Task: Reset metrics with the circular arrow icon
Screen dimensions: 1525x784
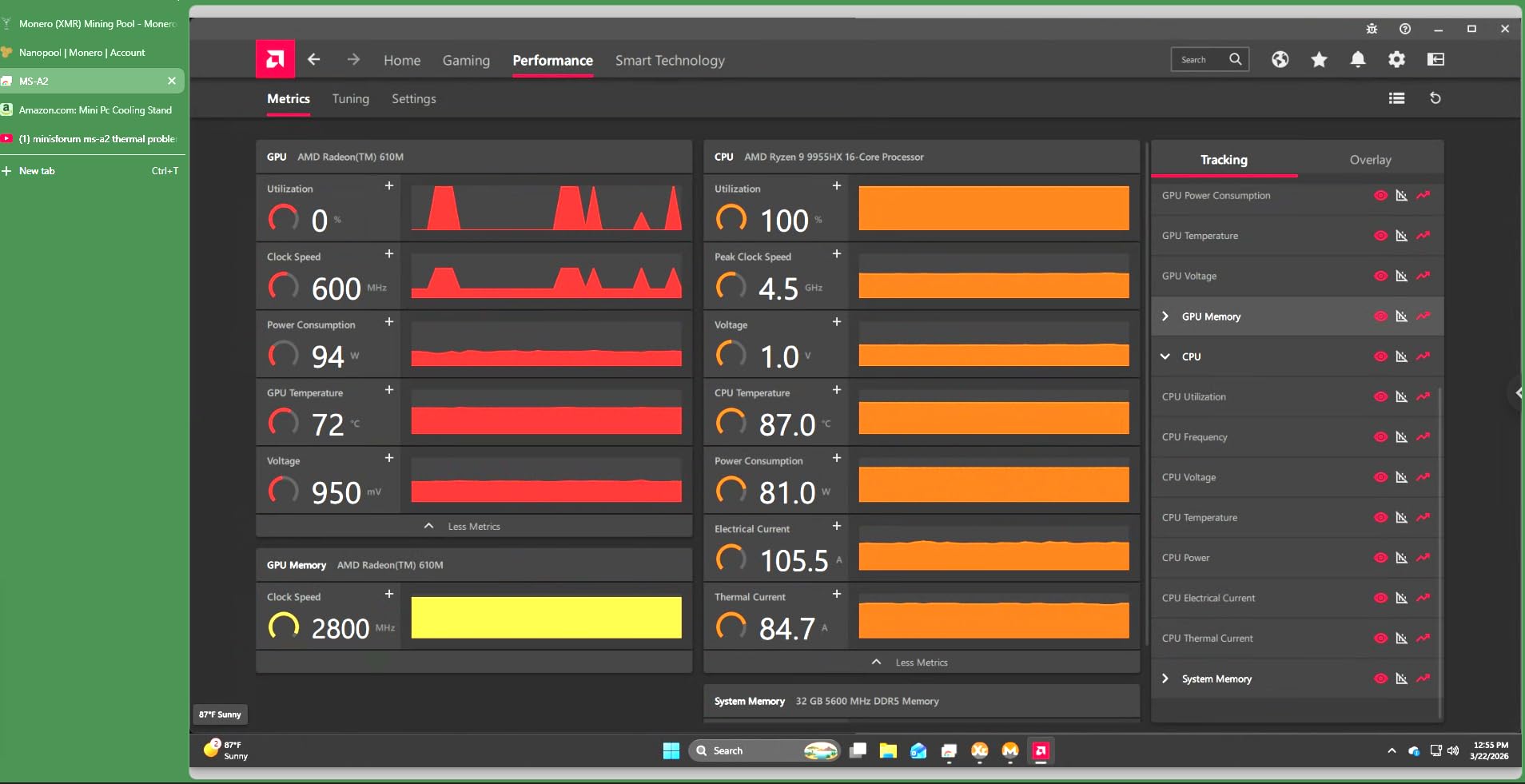Action: 1435,98
